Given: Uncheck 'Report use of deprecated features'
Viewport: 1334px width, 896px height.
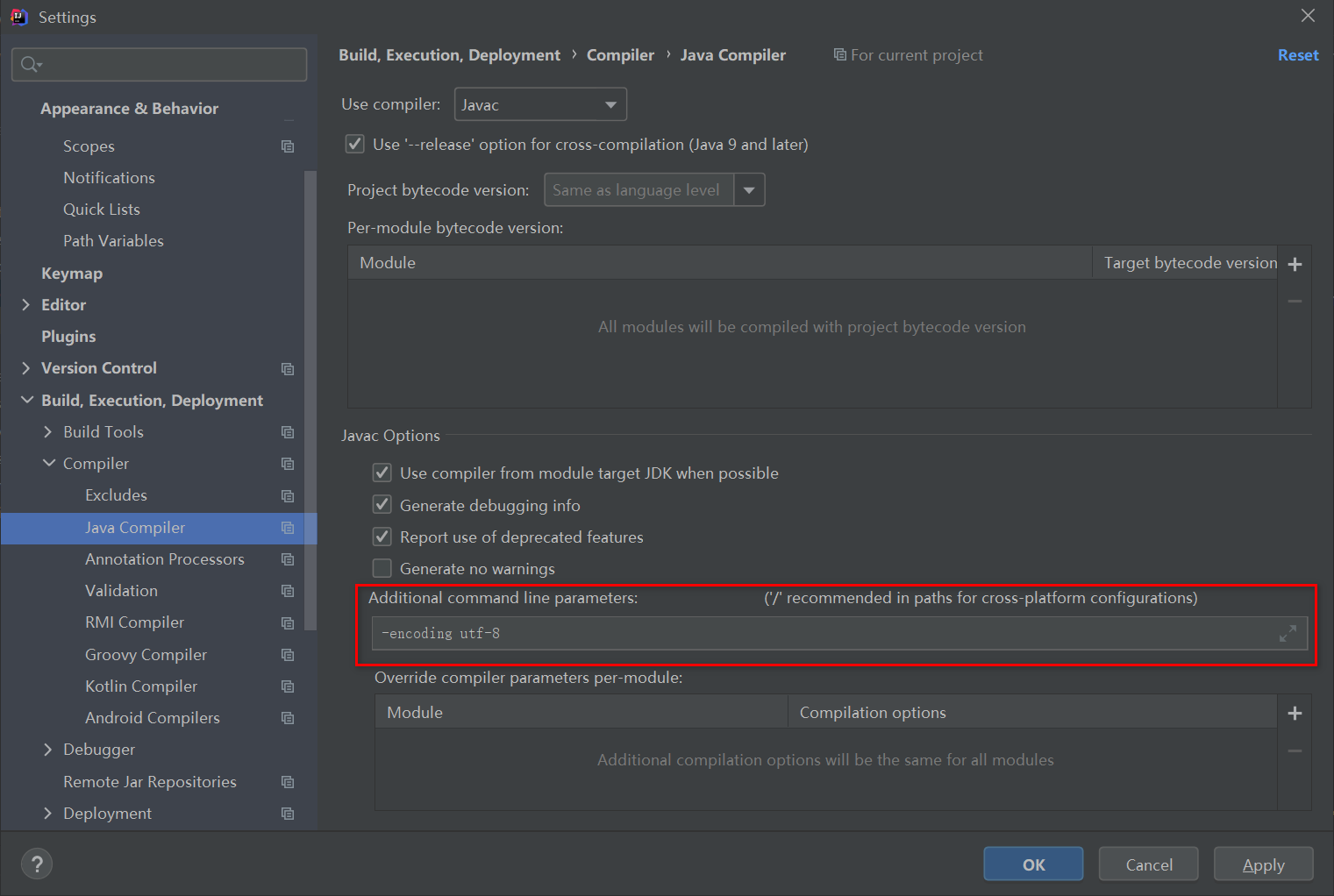Looking at the screenshot, I should tap(382, 536).
